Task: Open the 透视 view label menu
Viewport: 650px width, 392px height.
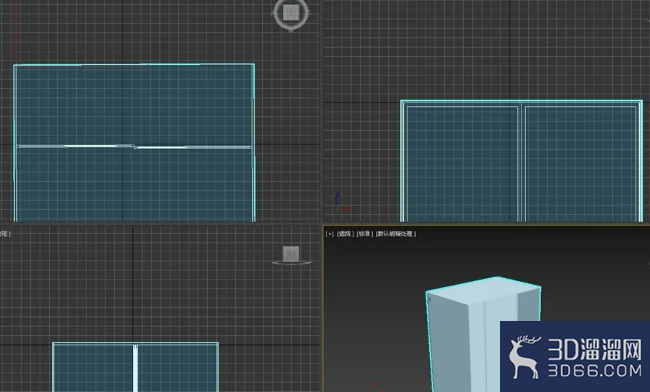Action: pos(345,234)
